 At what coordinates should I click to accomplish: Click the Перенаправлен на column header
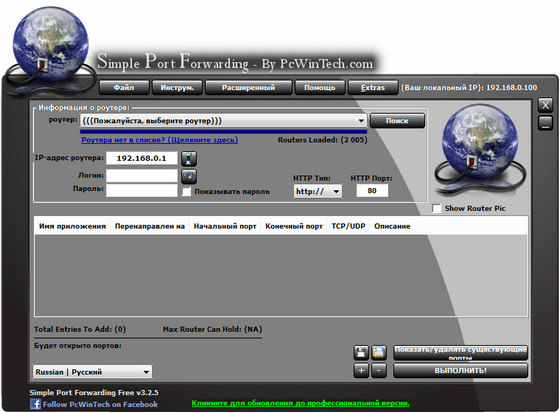(x=150, y=226)
